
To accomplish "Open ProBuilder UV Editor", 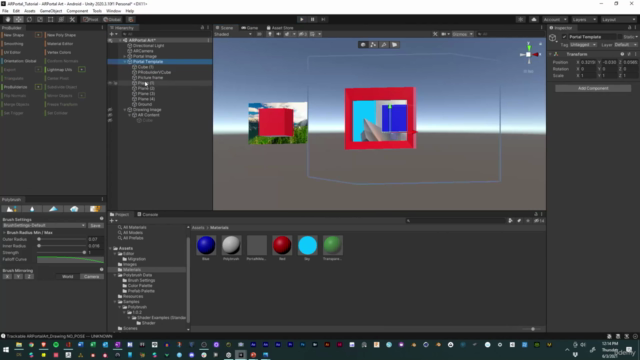I will (12, 52).
